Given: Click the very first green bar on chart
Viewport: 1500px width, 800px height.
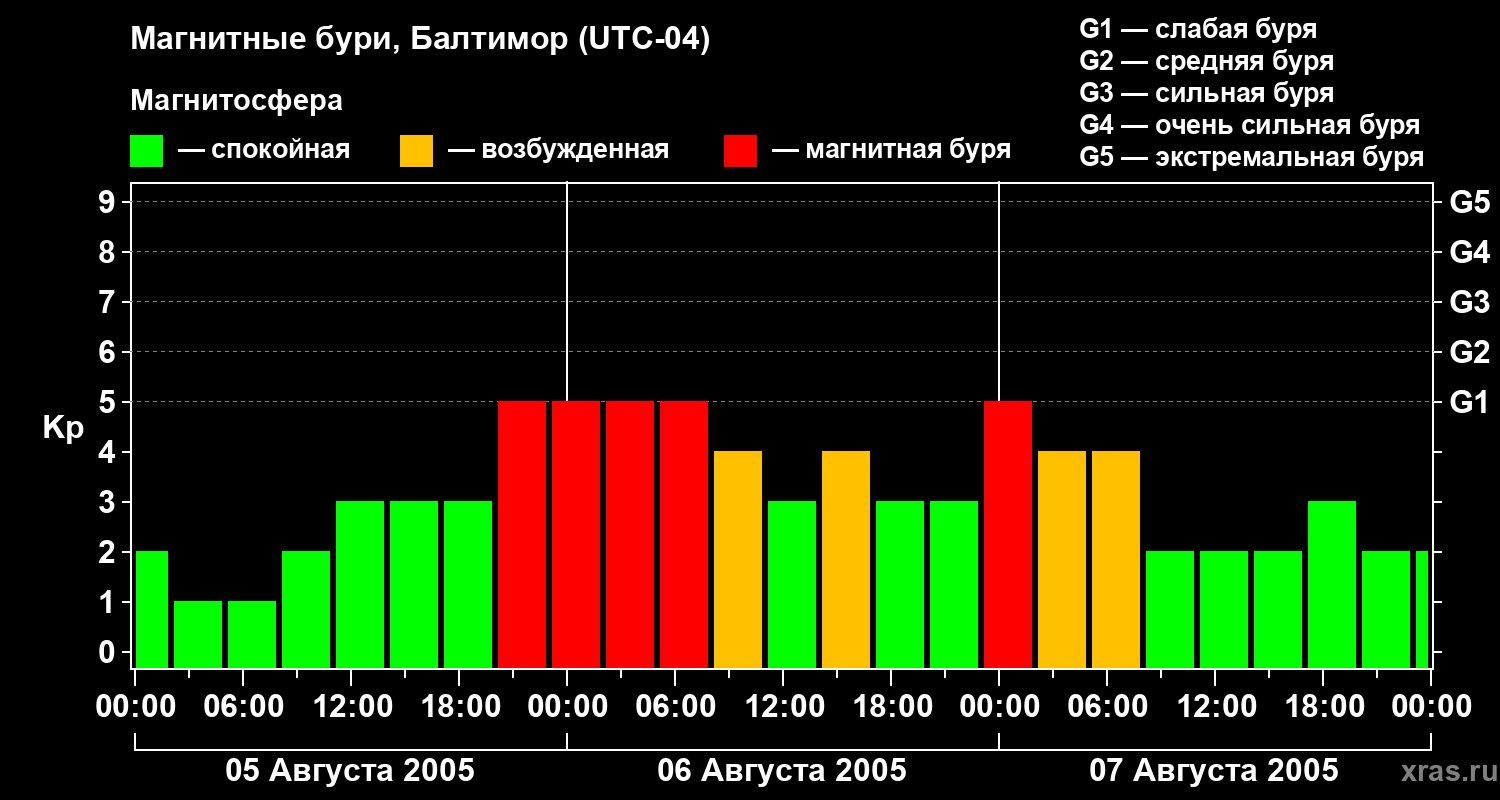Looking at the screenshot, I should [151, 609].
